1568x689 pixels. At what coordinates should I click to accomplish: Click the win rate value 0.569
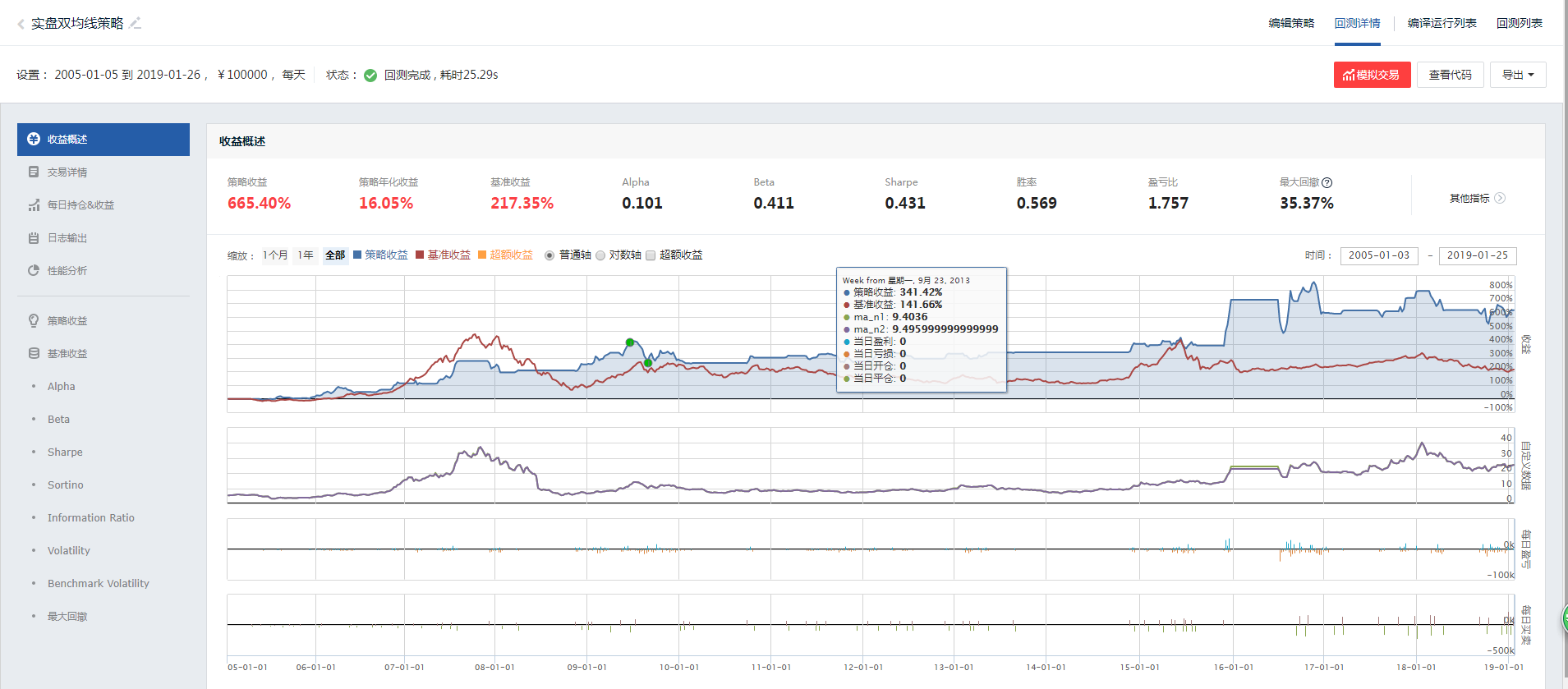point(1037,203)
